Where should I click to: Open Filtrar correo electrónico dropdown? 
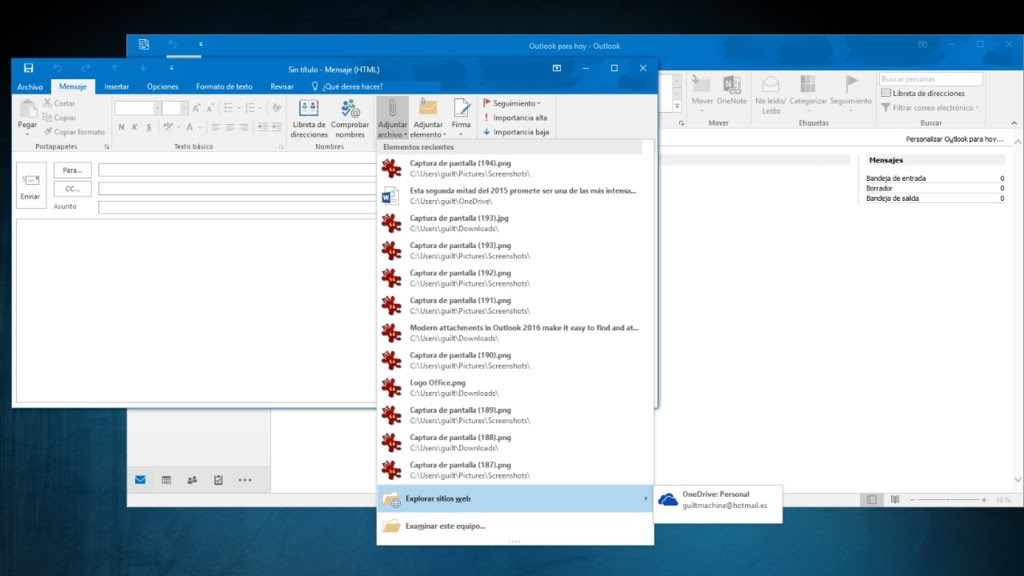(x=930, y=108)
